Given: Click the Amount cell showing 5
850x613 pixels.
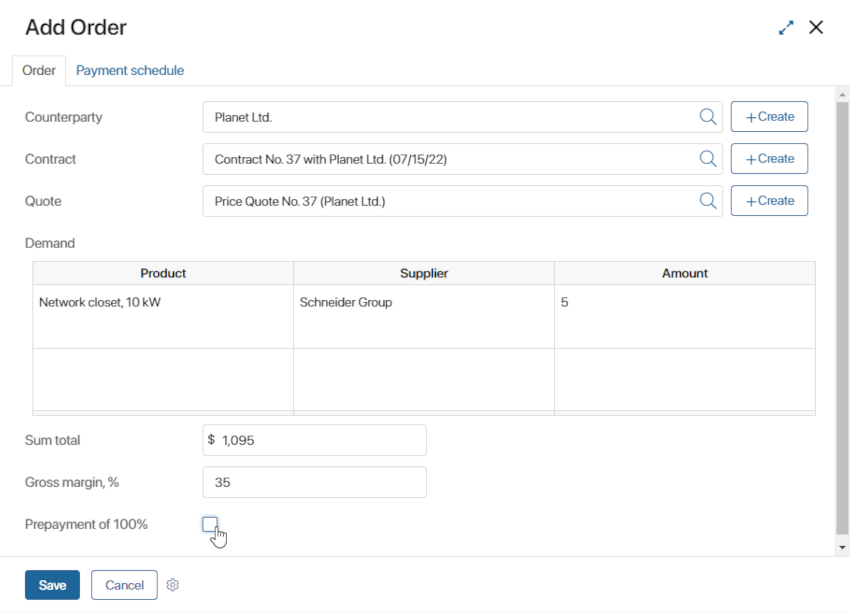Looking at the screenshot, I should 685,317.
